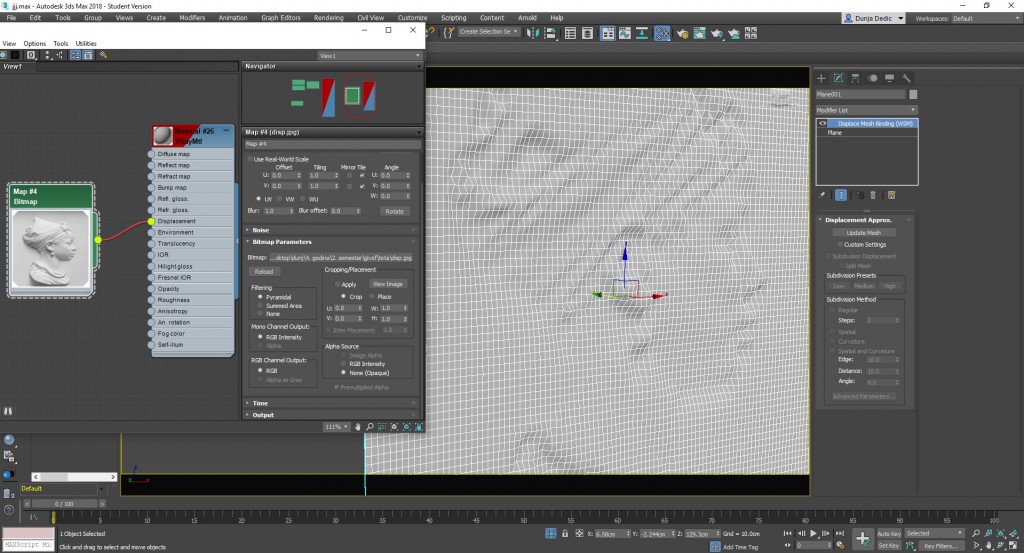Click the Update Mesh button

coord(863,232)
